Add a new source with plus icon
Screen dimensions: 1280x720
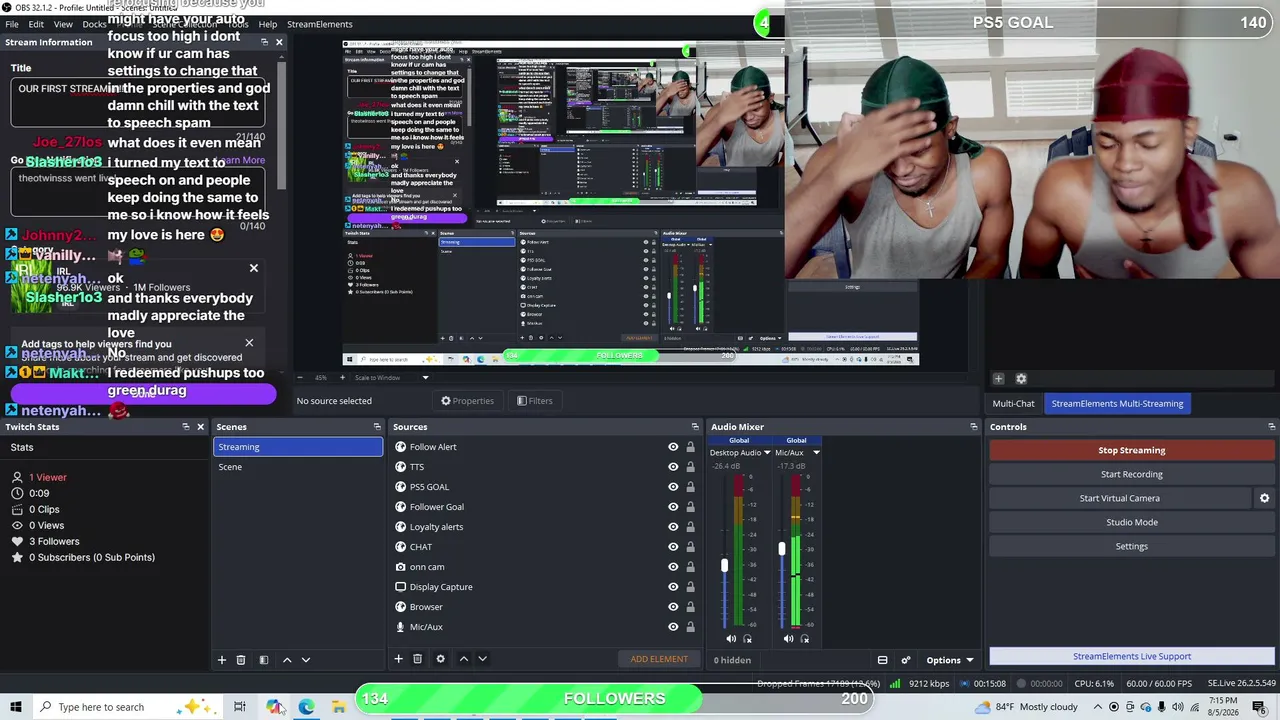pos(398,659)
